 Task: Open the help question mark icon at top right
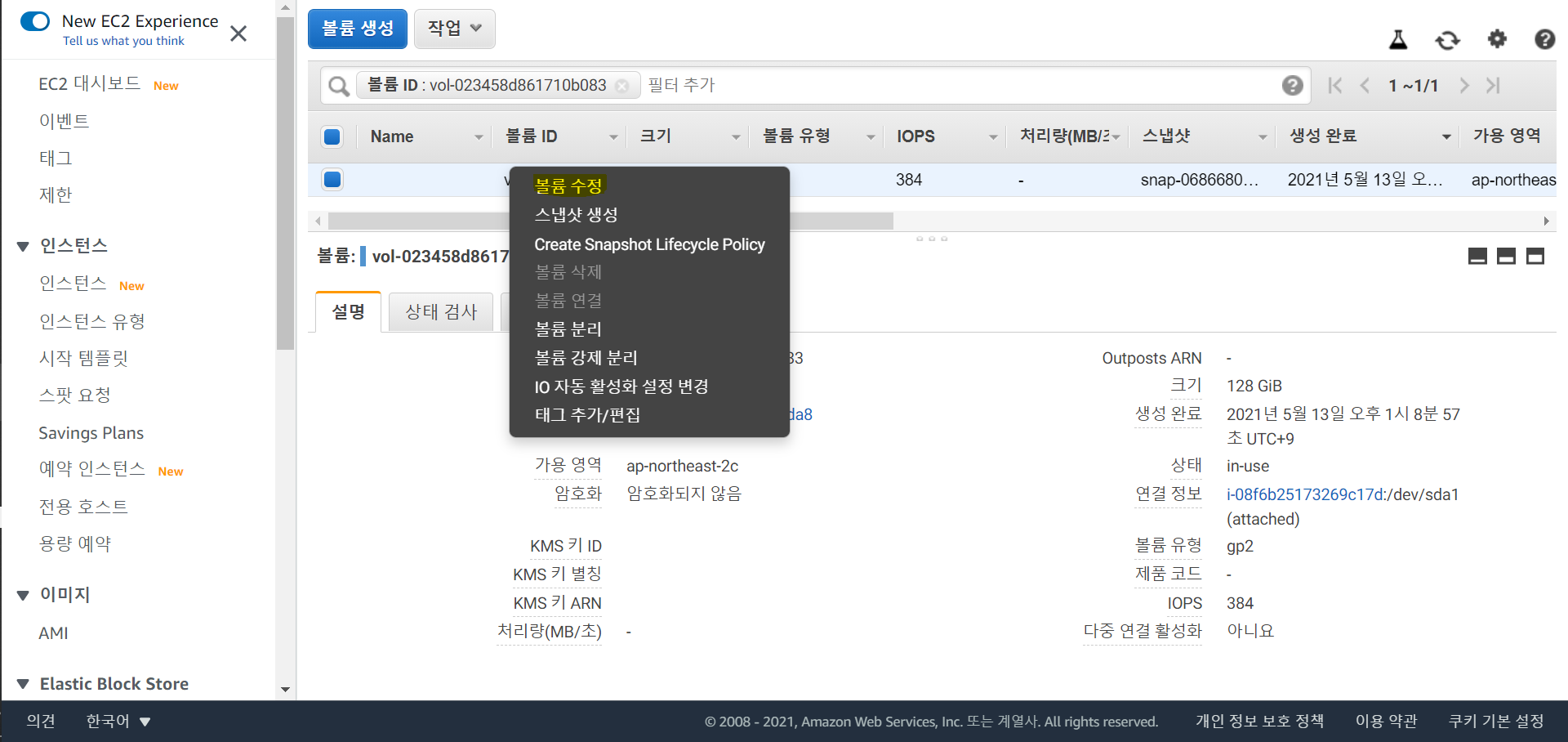point(1544,39)
